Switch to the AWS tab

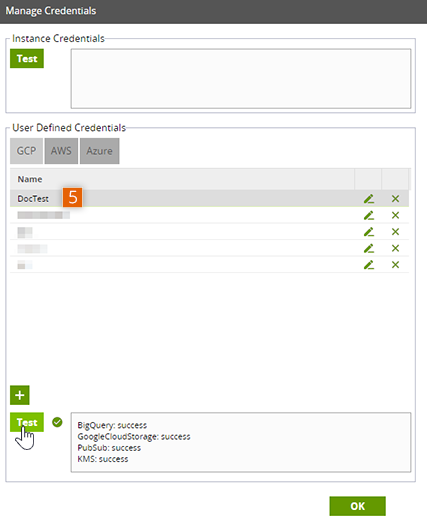(x=61, y=151)
